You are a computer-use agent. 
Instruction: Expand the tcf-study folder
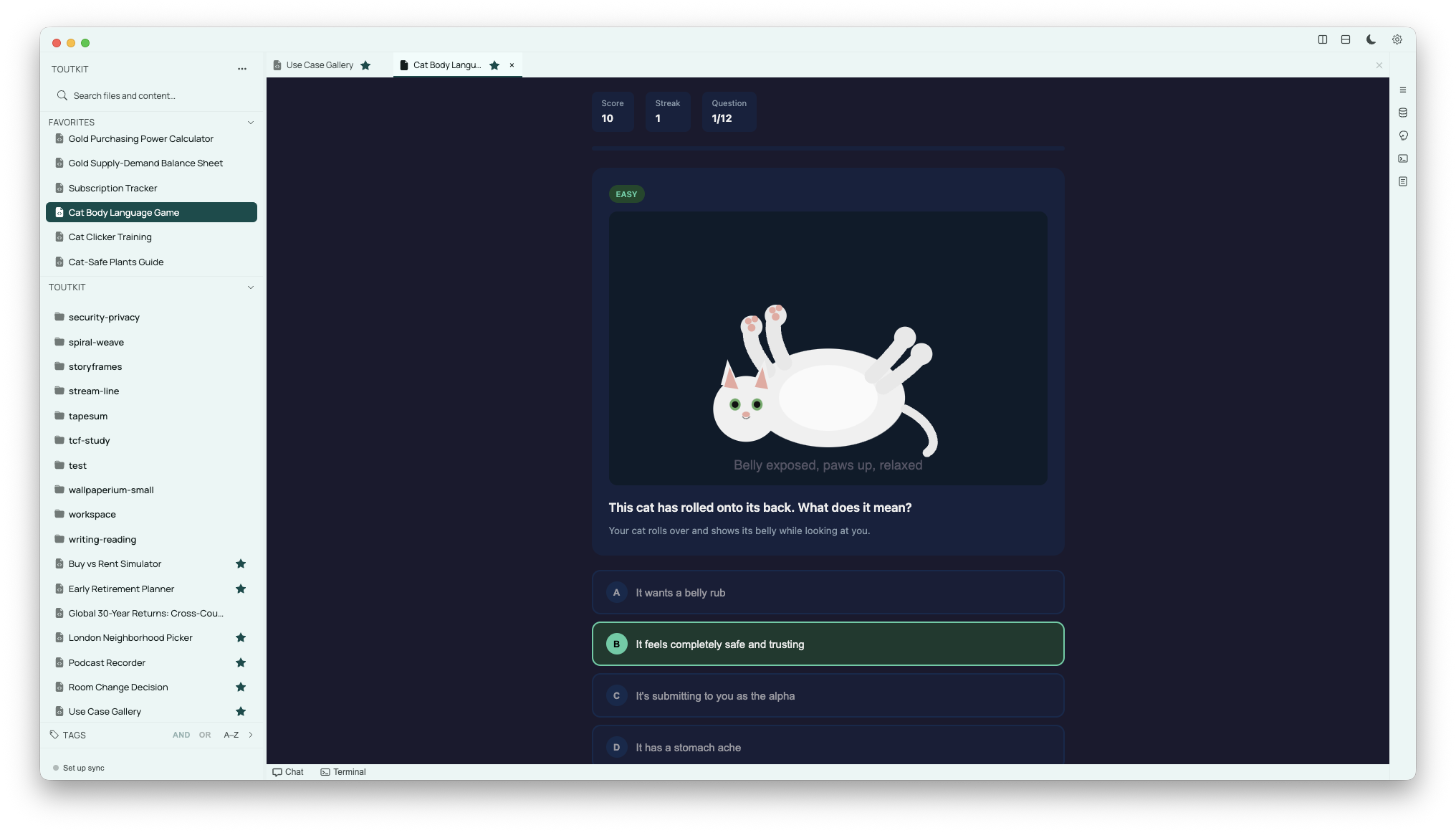coord(151,441)
